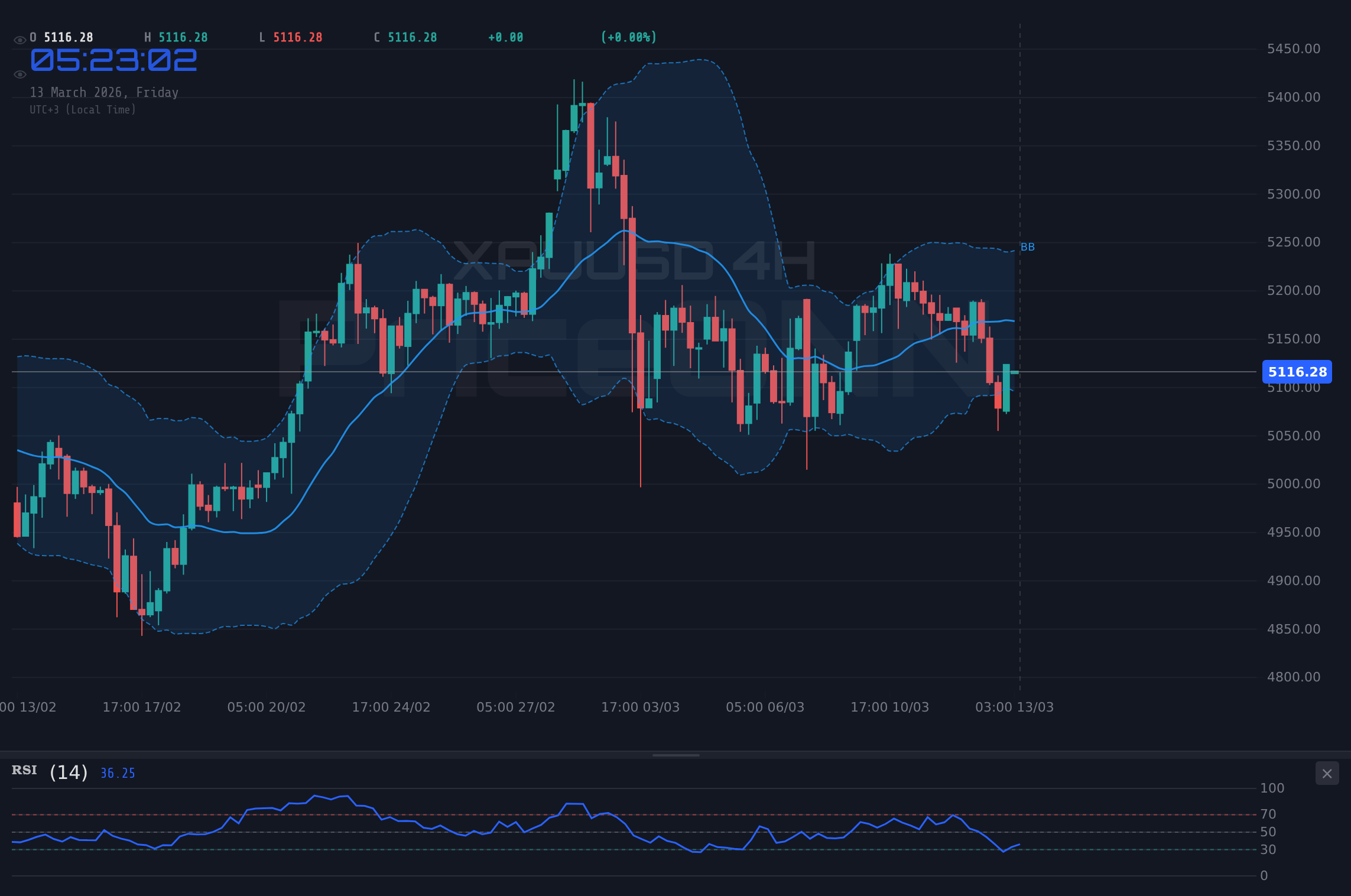Click the 5150.00 price axis label
This screenshot has height=896, width=1351.
[x=1294, y=339]
